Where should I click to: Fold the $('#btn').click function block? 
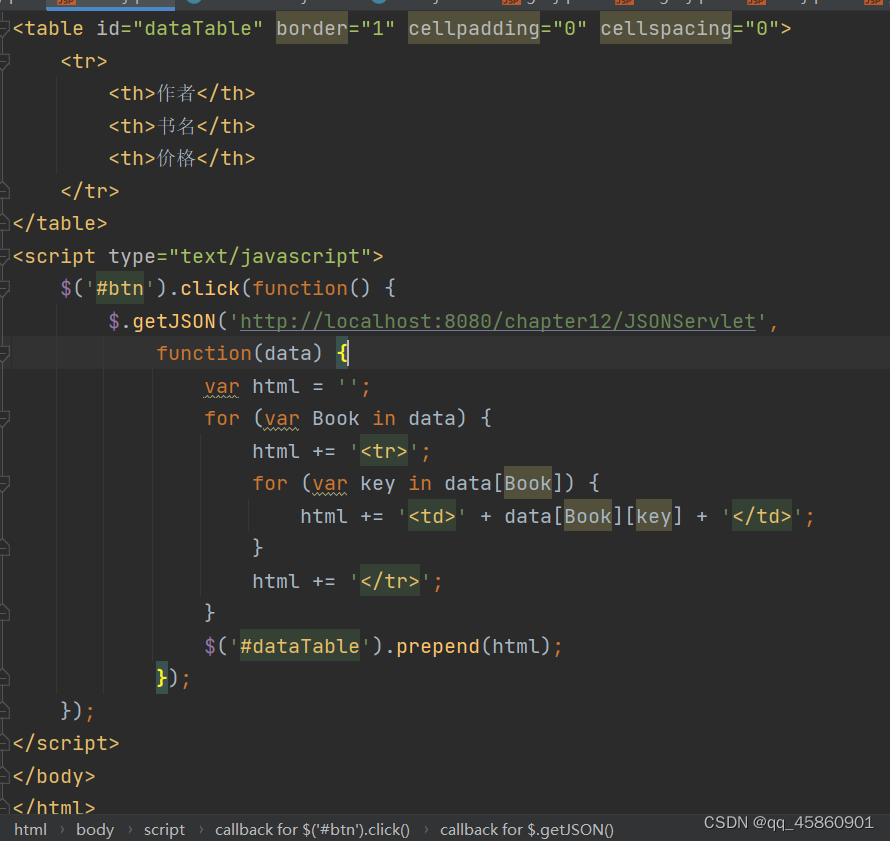tap(4, 288)
